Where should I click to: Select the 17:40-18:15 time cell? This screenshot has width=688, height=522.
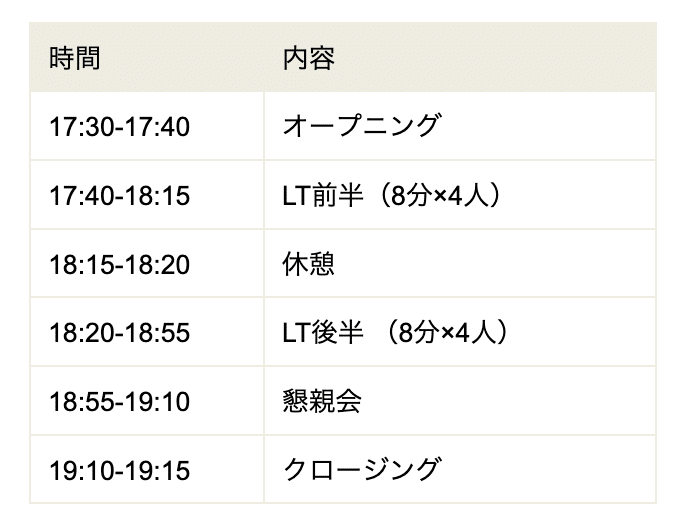(x=119, y=196)
